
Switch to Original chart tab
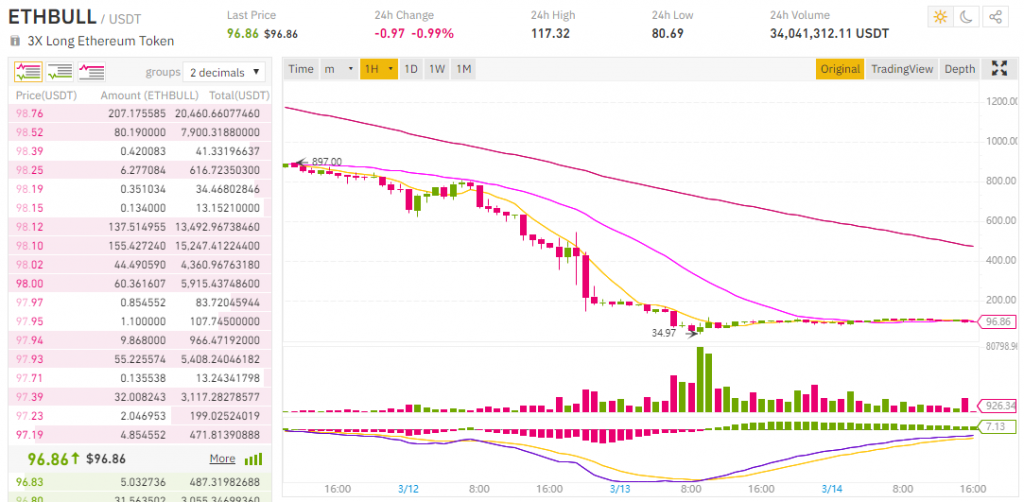(840, 69)
